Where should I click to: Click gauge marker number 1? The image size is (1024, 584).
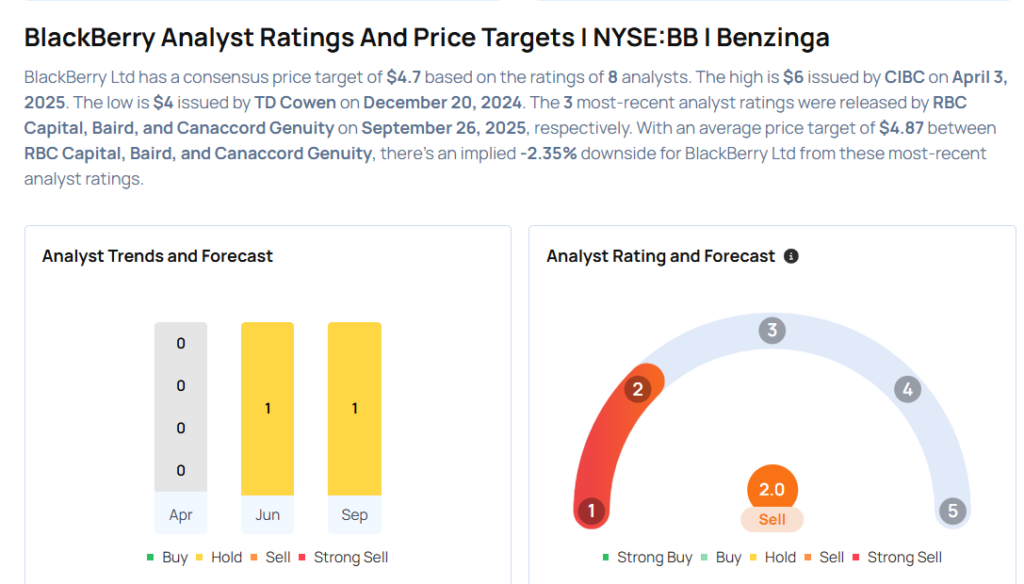click(591, 512)
